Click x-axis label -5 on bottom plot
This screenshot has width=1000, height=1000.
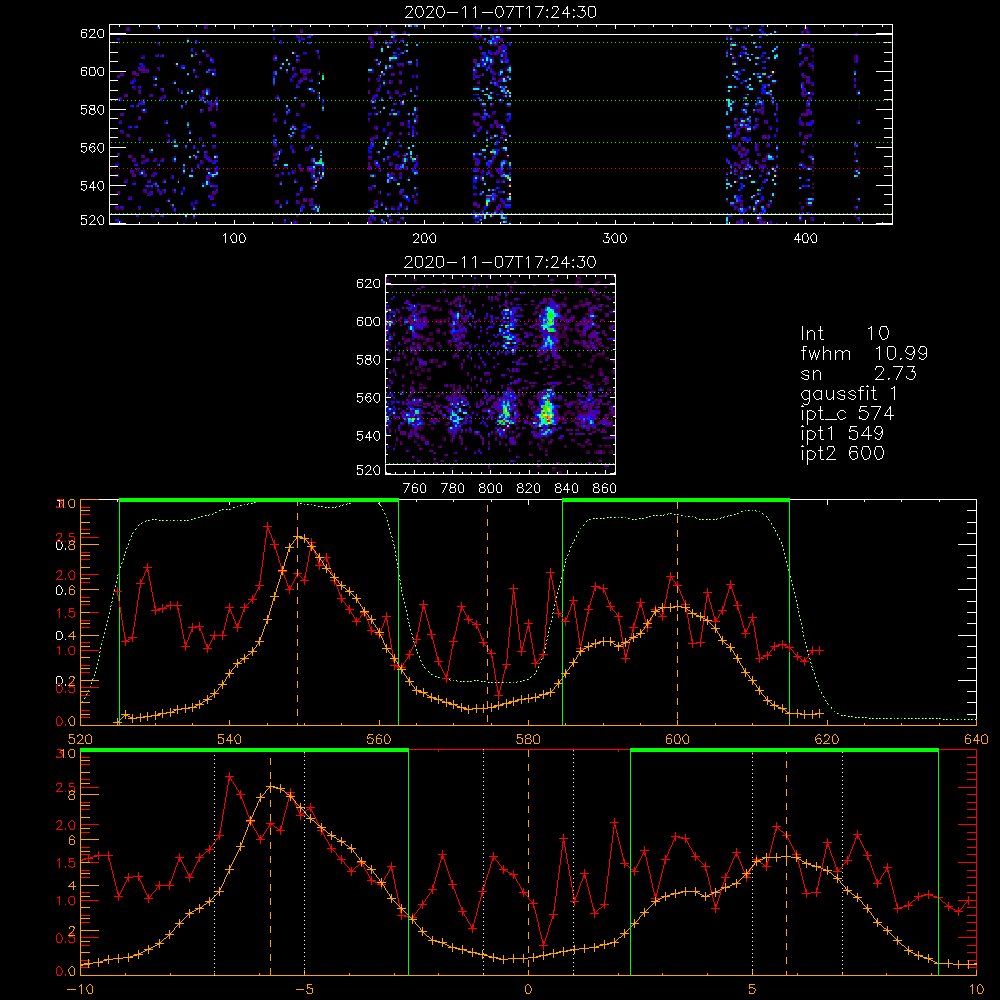point(305,989)
